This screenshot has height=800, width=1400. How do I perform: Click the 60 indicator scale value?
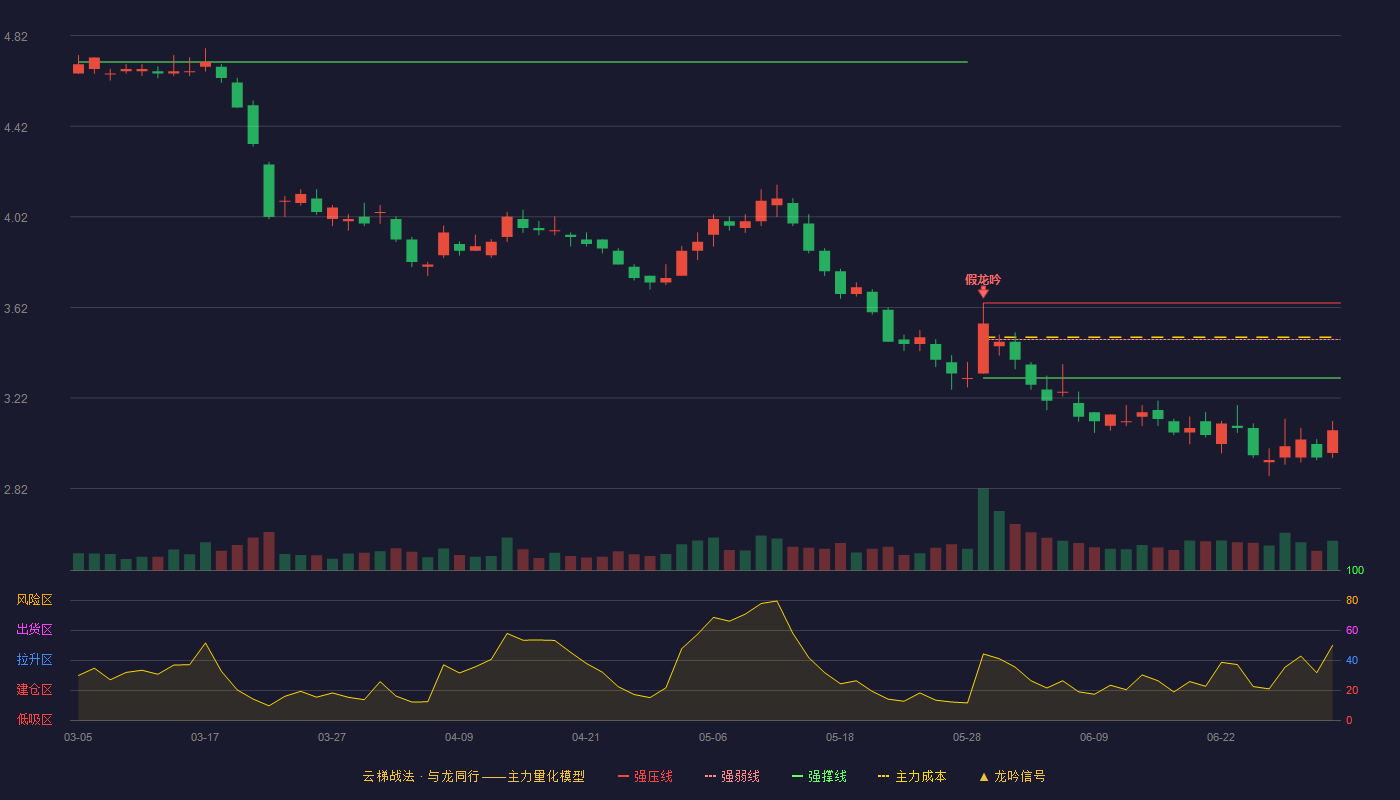coord(1352,630)
